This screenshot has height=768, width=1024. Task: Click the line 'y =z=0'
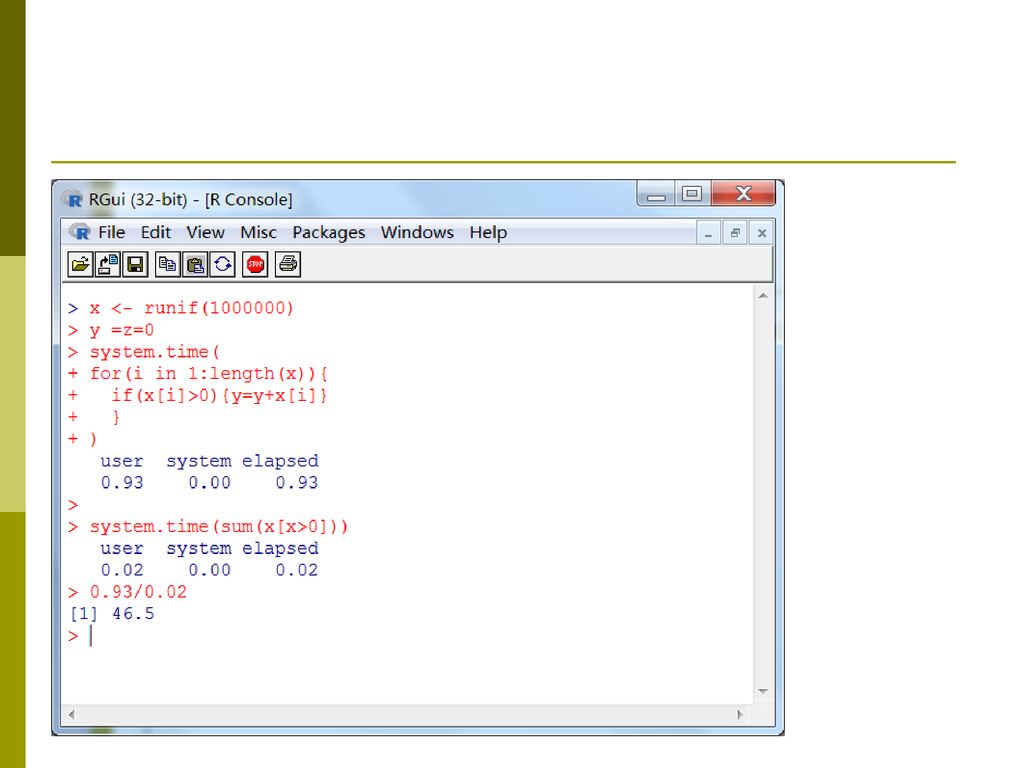coord(121,330)
